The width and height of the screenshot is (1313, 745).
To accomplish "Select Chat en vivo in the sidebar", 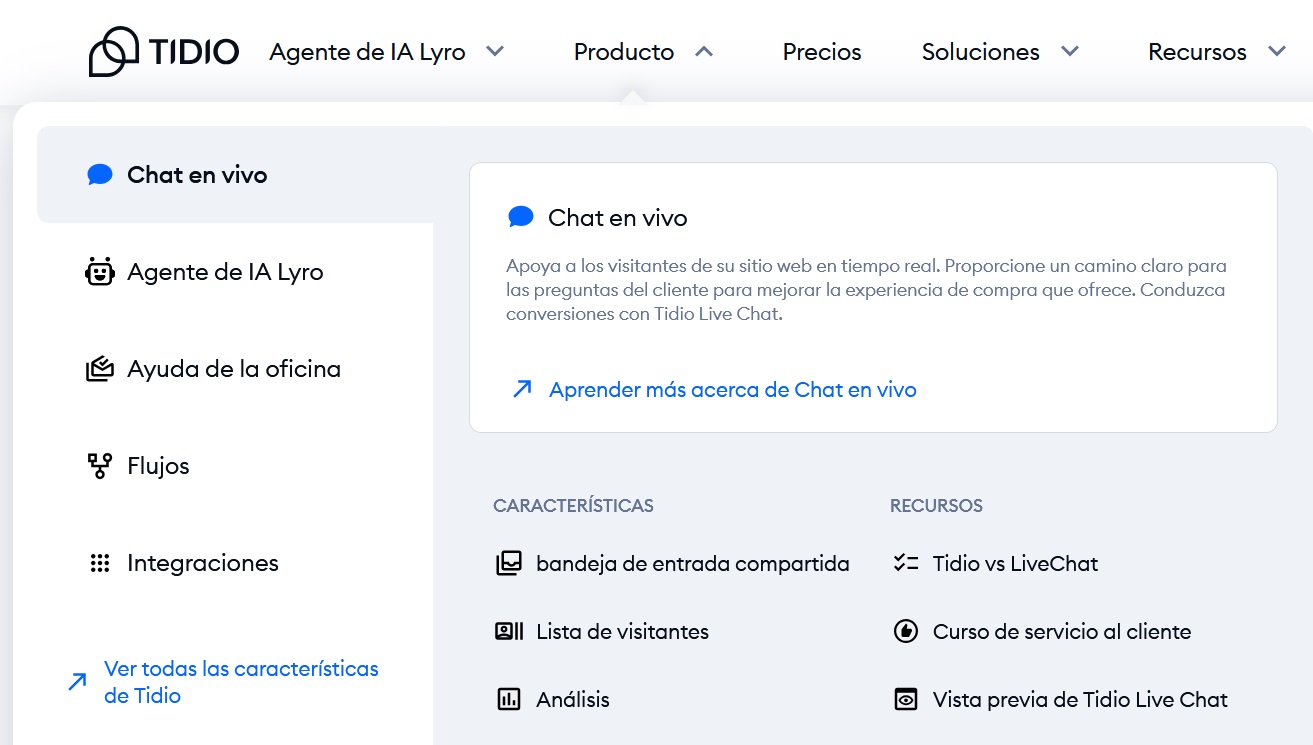I will tap(197, 174).
